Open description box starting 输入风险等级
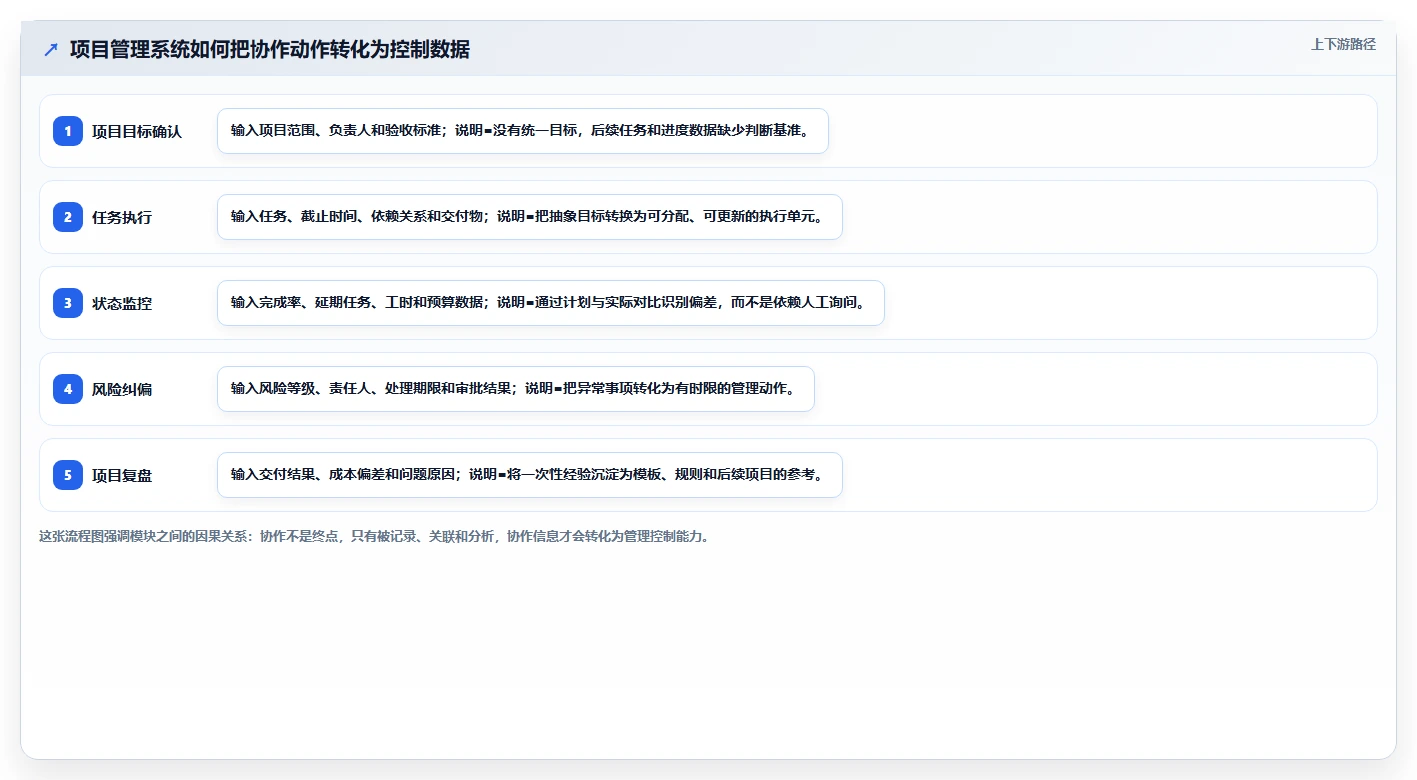 click(x=516, y=389)
